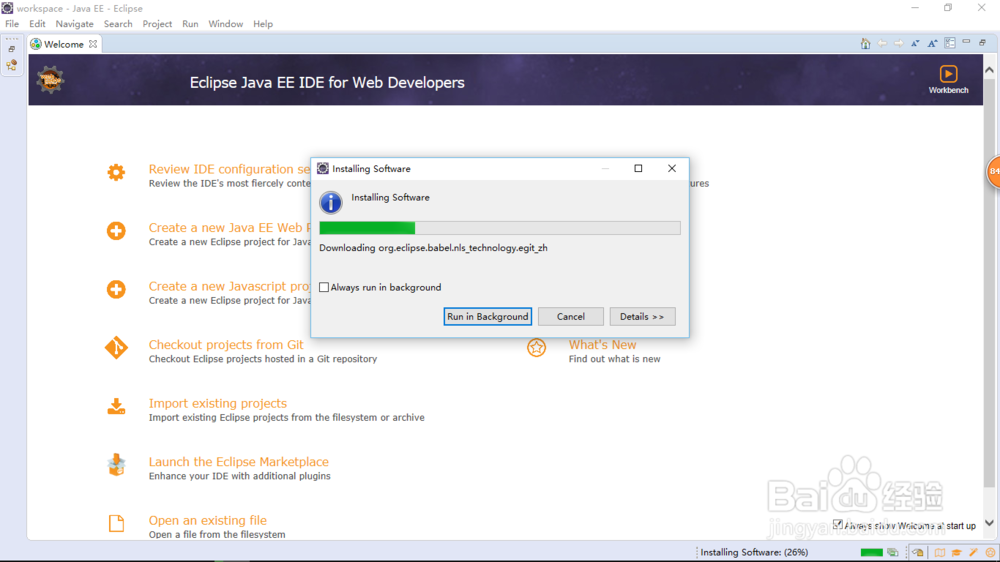Click Welcome page scrollbar down arrow
This screenshot has height=562, width=1000.
(x=989, y=523)
